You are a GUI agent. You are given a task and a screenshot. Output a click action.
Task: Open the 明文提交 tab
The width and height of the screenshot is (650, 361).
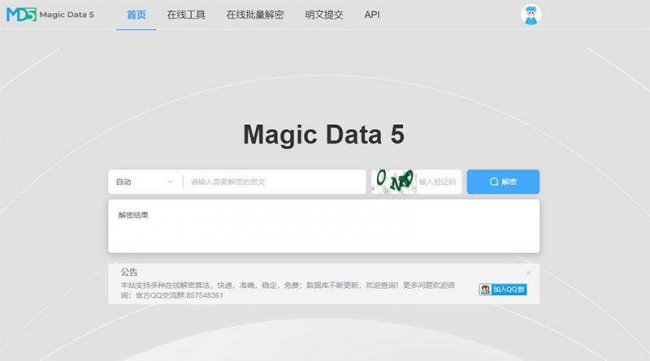[324, 15]
